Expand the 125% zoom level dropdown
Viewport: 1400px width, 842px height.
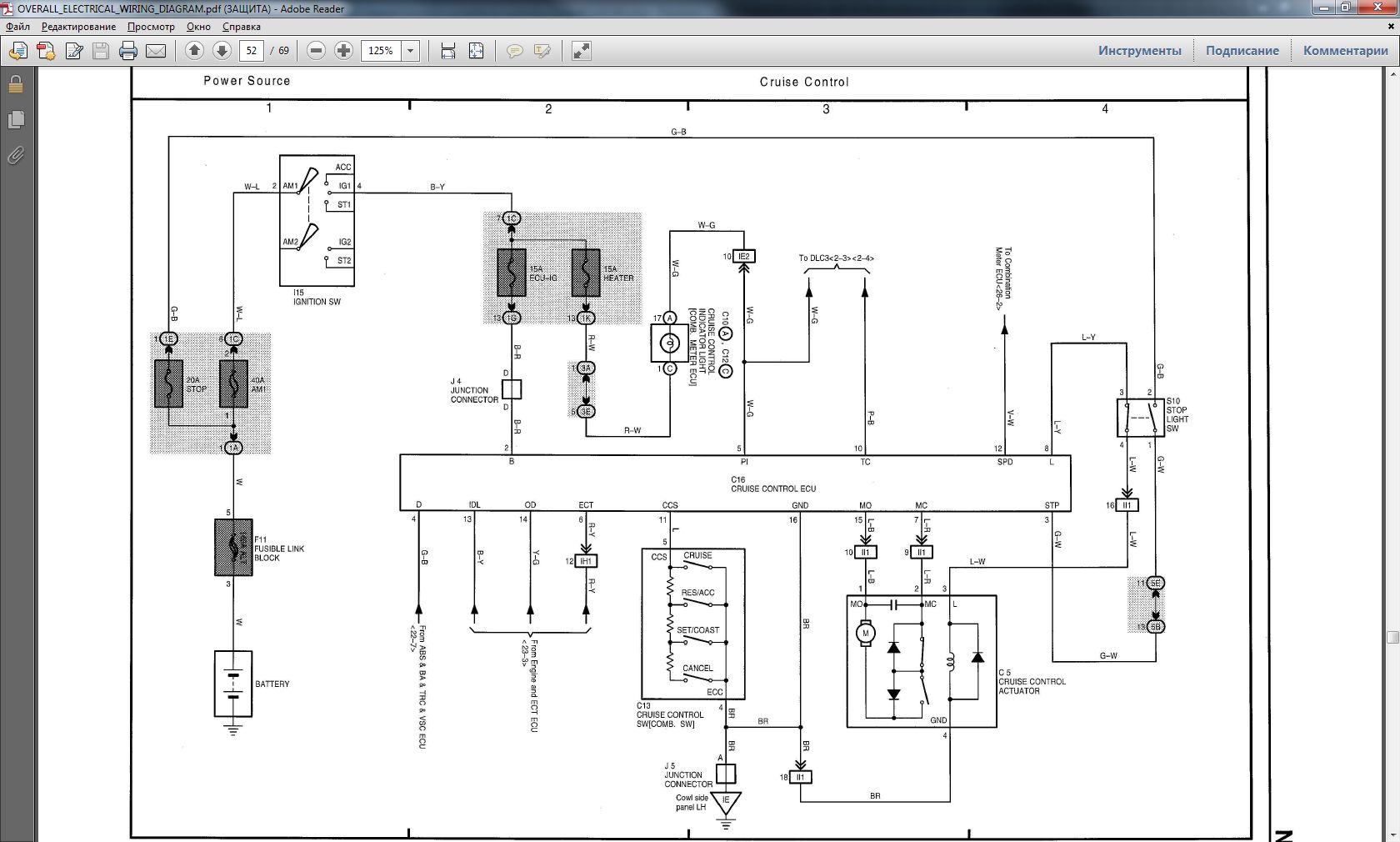pos(410,51)
